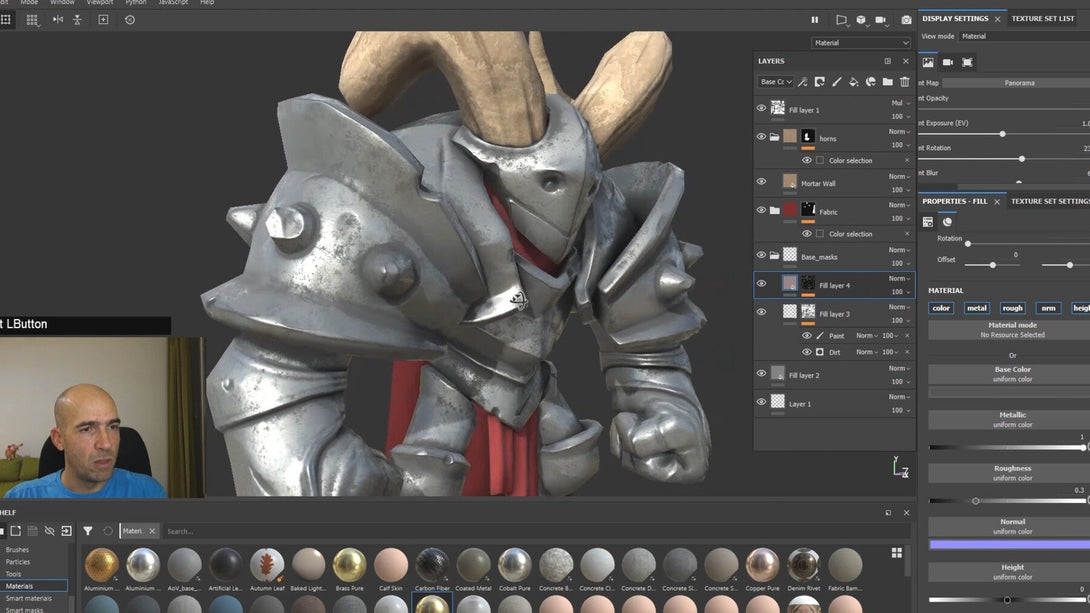The image size is (1090, 613).
Task: Open the Viewport menu
Action: (99, 3)
